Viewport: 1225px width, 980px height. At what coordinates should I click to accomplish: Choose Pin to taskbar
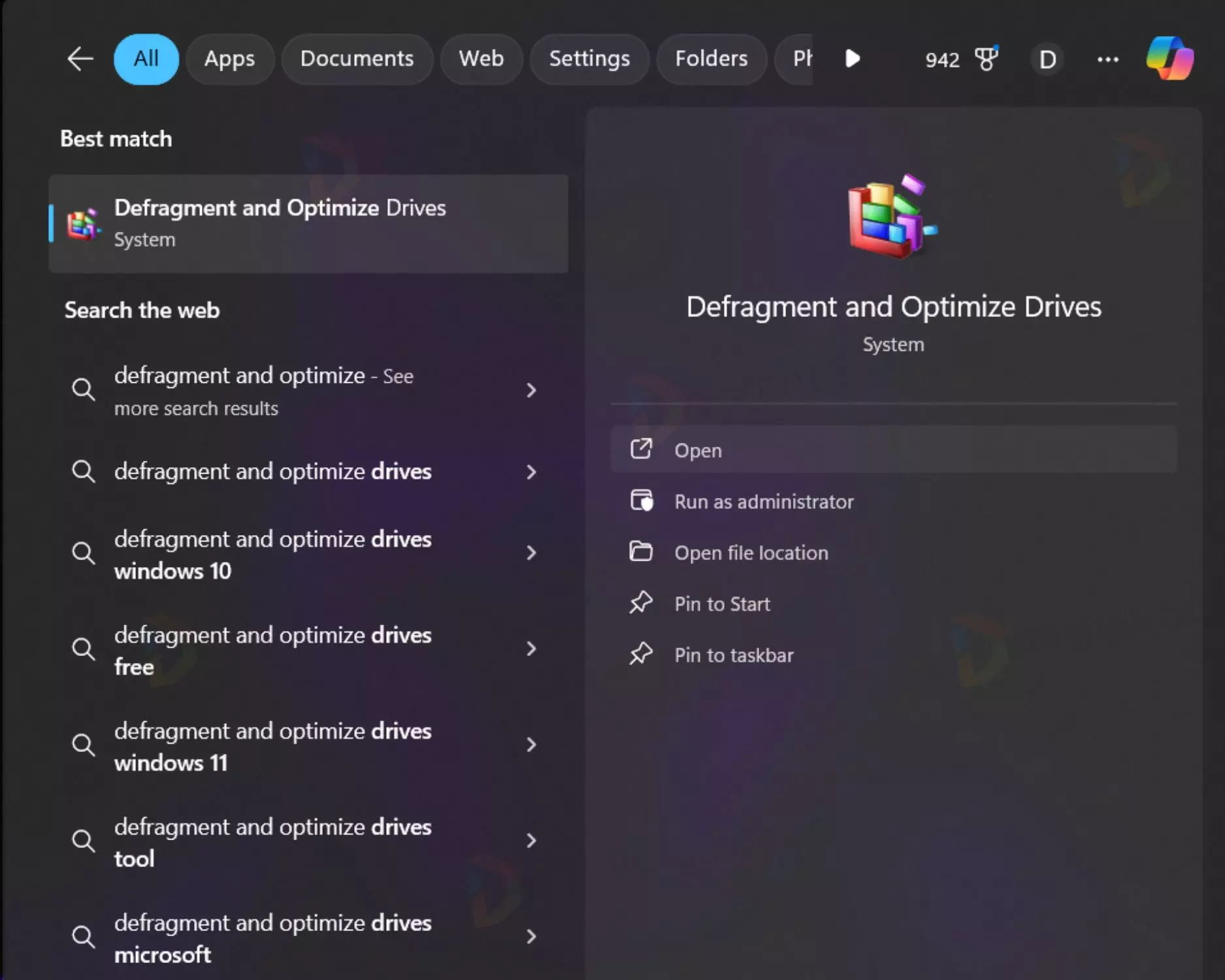[x=893, y=655]
